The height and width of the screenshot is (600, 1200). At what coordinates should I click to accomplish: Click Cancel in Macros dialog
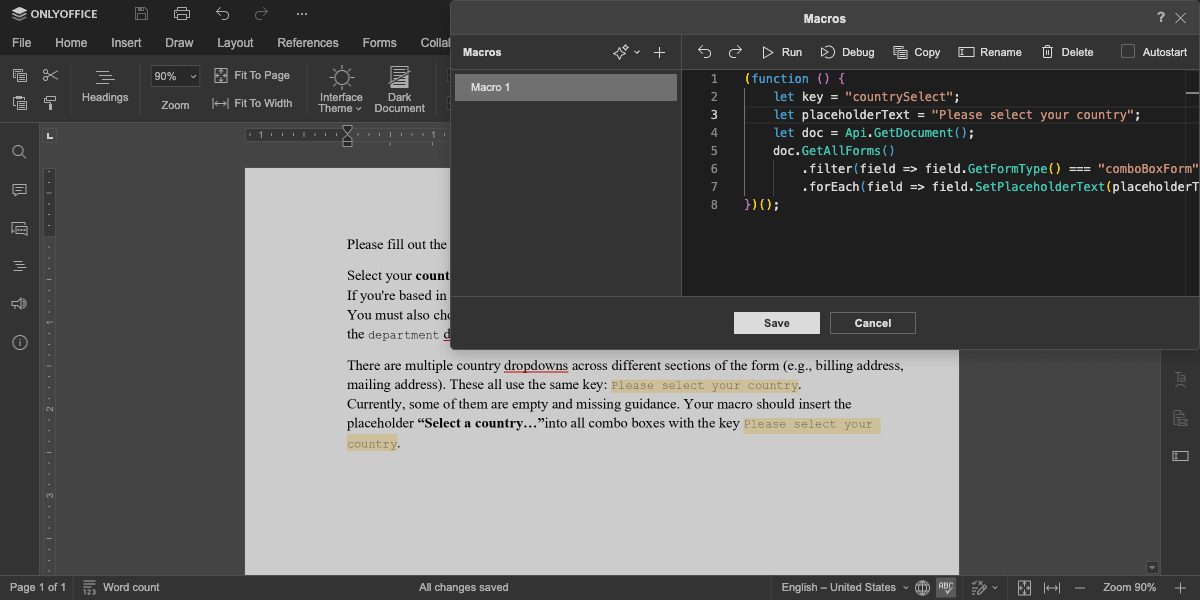click(873, 323)
